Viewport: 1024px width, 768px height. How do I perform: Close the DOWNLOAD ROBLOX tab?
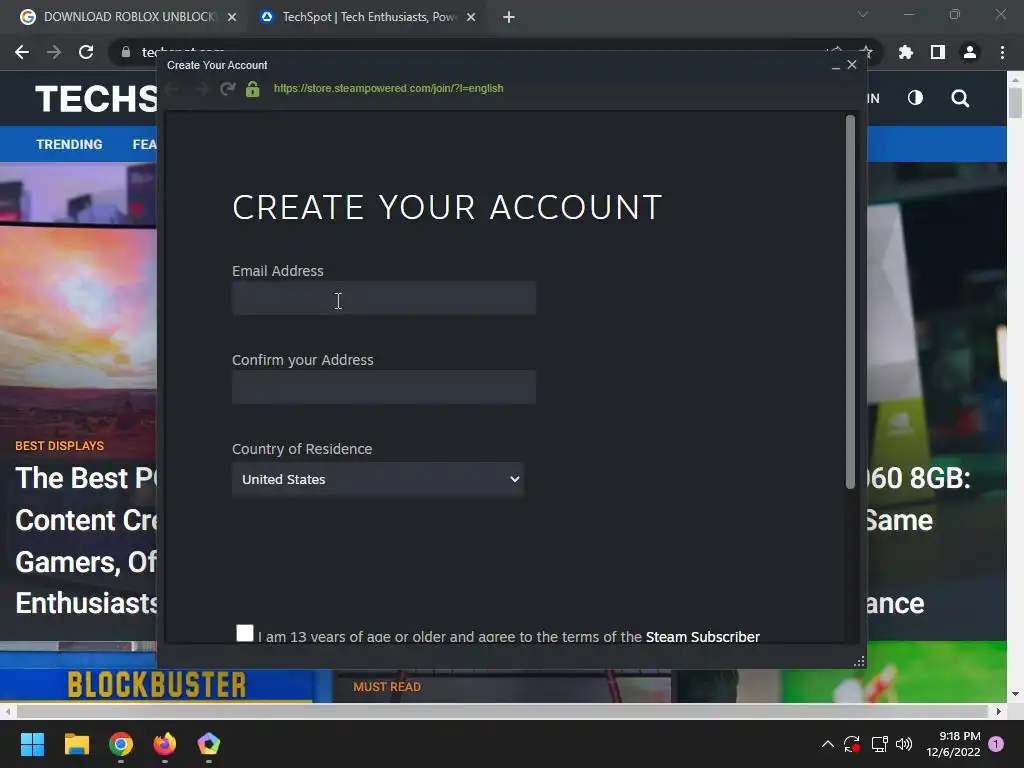click(232, 18)
